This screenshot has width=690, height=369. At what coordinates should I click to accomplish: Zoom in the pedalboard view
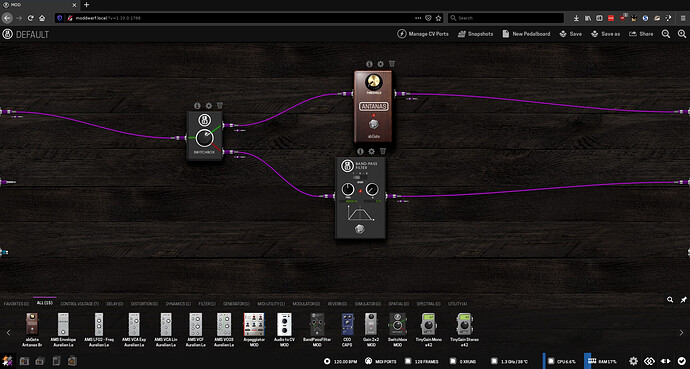[682, 34]
